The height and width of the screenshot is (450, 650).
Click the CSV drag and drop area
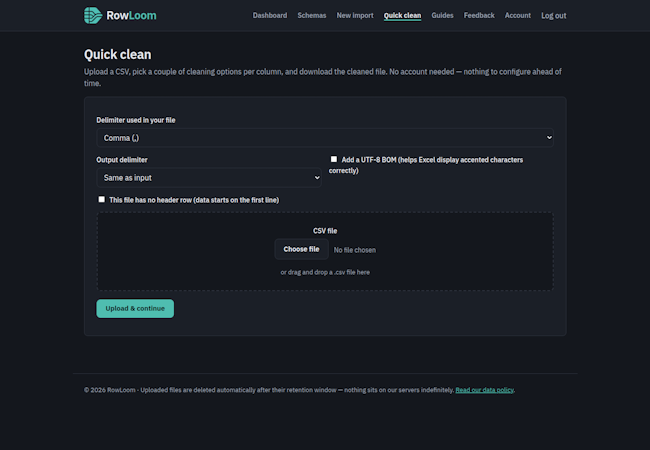[325, 252]
